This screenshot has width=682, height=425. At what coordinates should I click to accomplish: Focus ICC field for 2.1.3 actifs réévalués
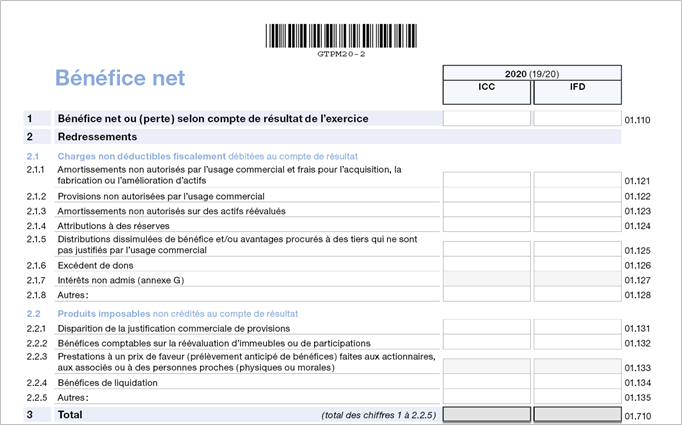click(x=487, y=211)
